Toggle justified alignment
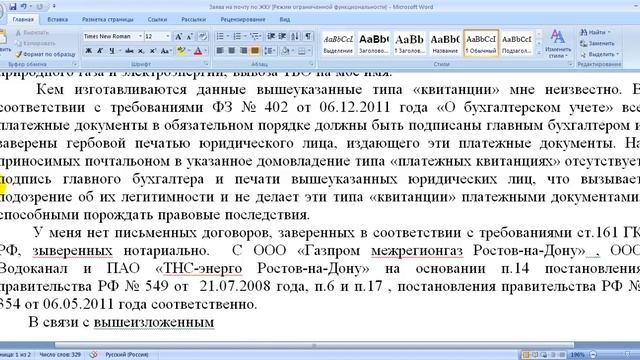The image size is (640, 360). point(255,51)
